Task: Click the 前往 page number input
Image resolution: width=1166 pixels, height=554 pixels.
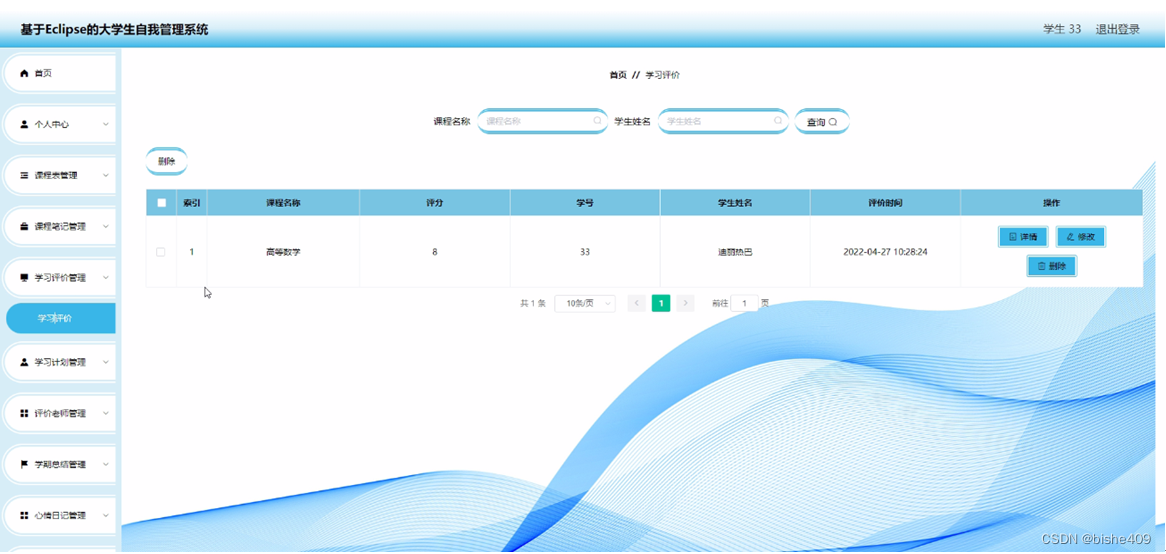Action: point(744,303)
